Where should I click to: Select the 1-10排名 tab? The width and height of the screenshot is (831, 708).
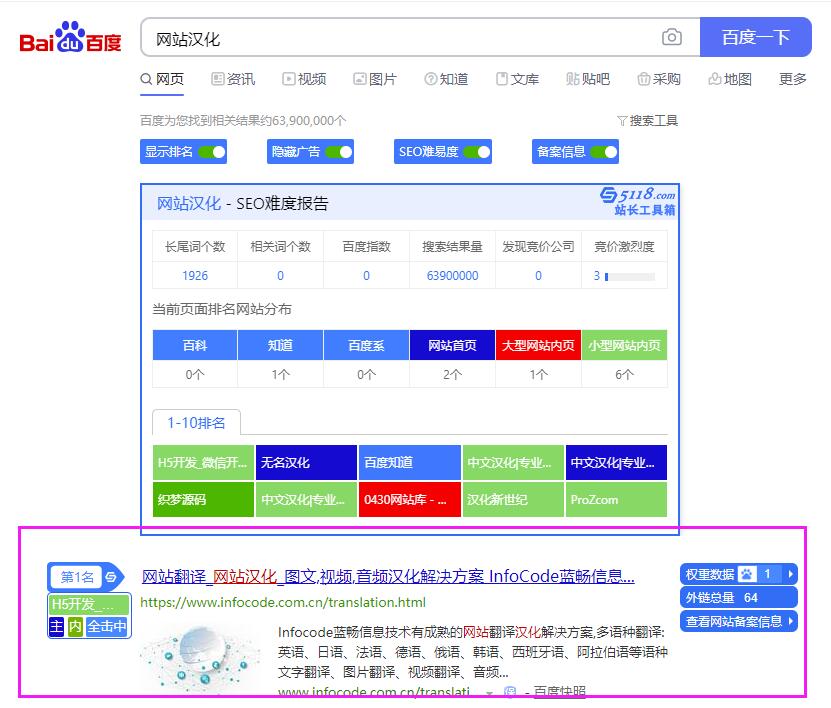(196, 422)
